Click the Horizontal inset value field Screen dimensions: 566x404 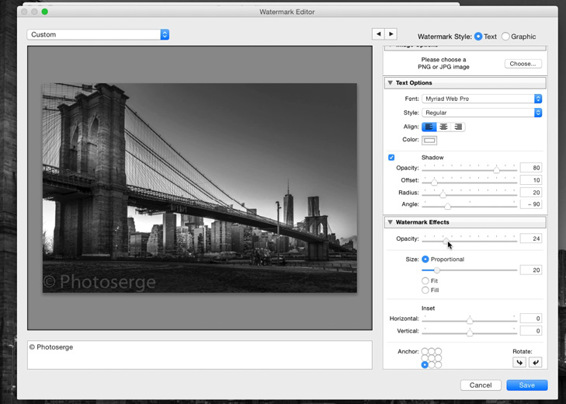coord(531,318)
